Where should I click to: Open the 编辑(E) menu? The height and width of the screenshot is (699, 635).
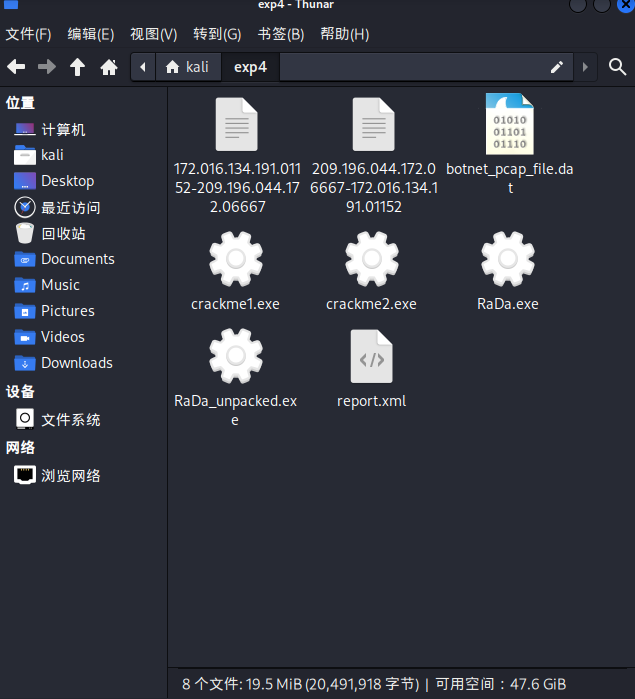(x=91, y=34)
